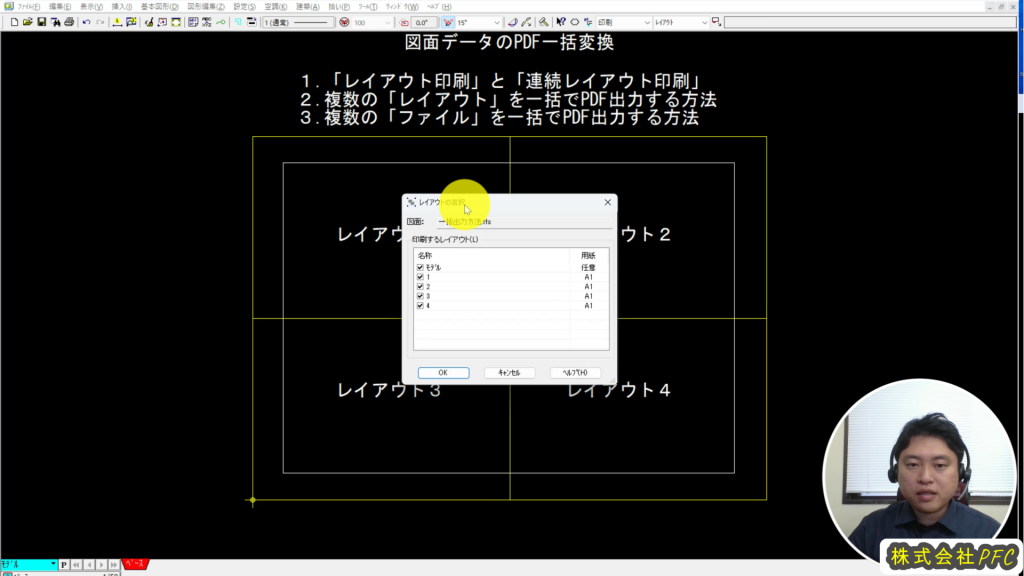The height and width of the screenshot is (576, 1024).
Task: Click the first layout navigation arrow
Action: (76, 565)
